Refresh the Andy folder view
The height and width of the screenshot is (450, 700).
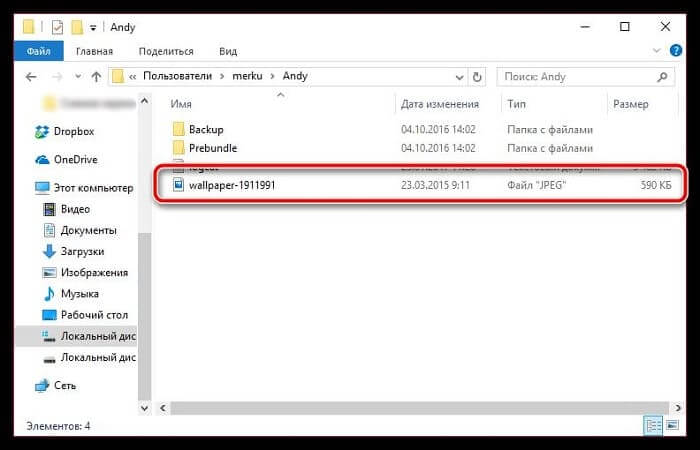point(477,77)
